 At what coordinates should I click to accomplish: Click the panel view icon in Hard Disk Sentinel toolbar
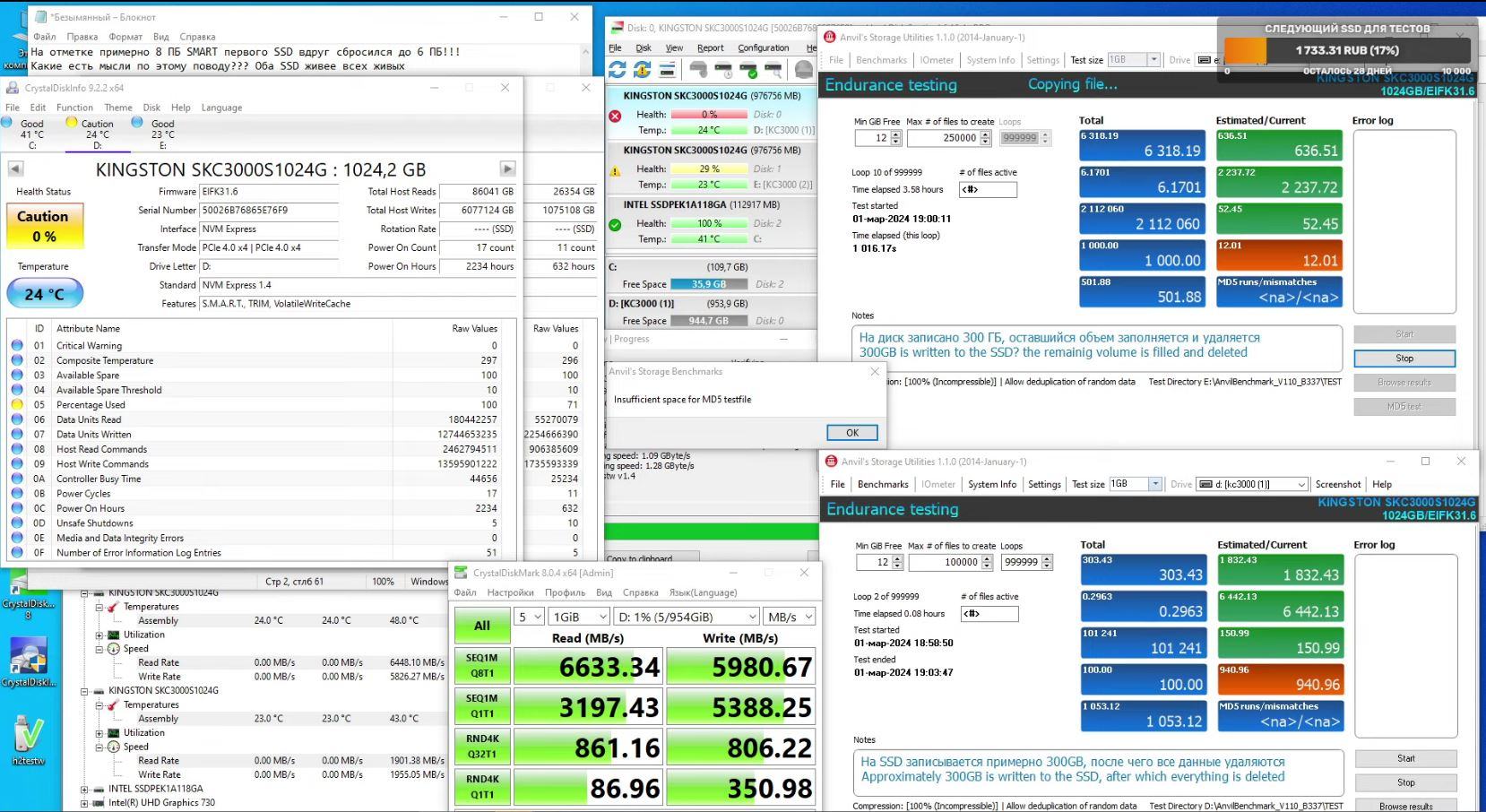pyautogui.click(x=667, y=69)
